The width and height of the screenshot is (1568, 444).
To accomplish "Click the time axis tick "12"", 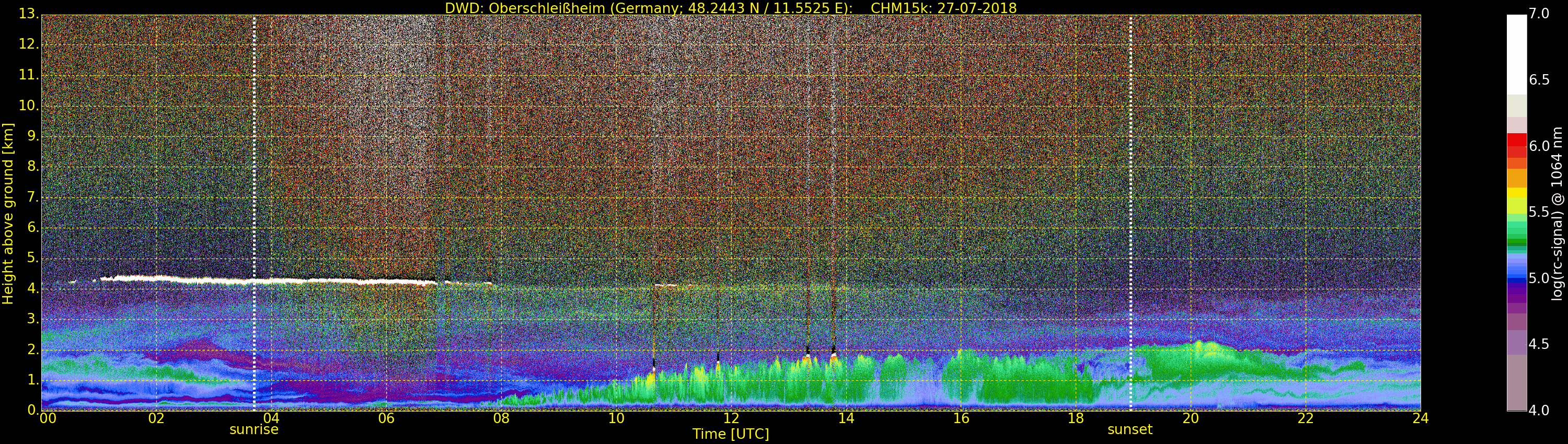I will [x=731, y=418].
